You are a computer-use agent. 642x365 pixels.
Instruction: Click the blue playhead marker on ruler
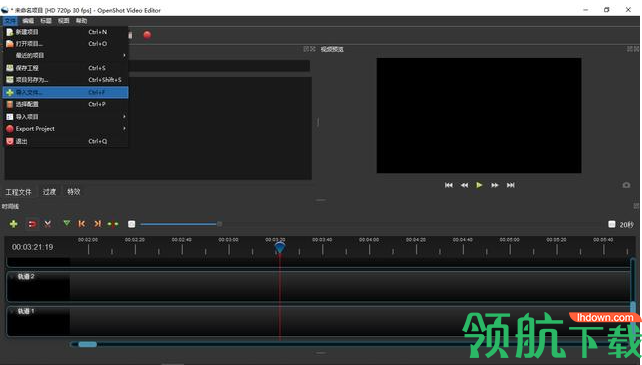pos(280,247)
